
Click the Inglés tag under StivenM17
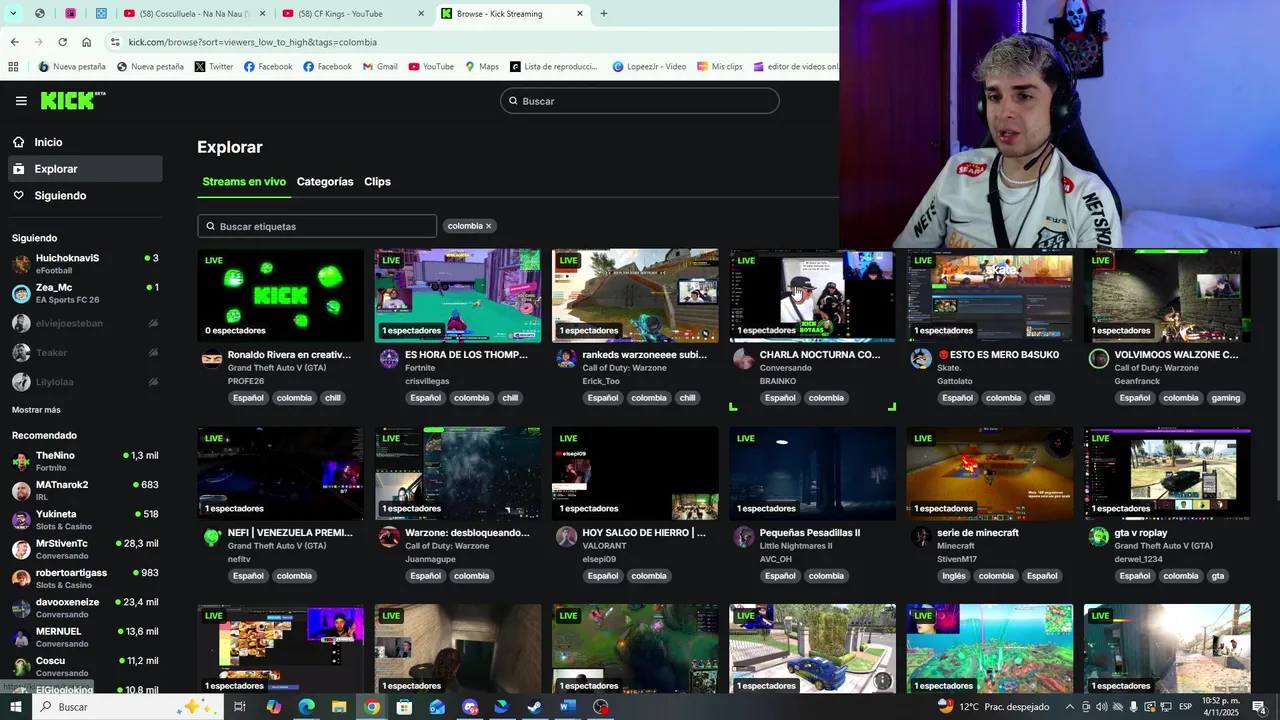(954, 576)
